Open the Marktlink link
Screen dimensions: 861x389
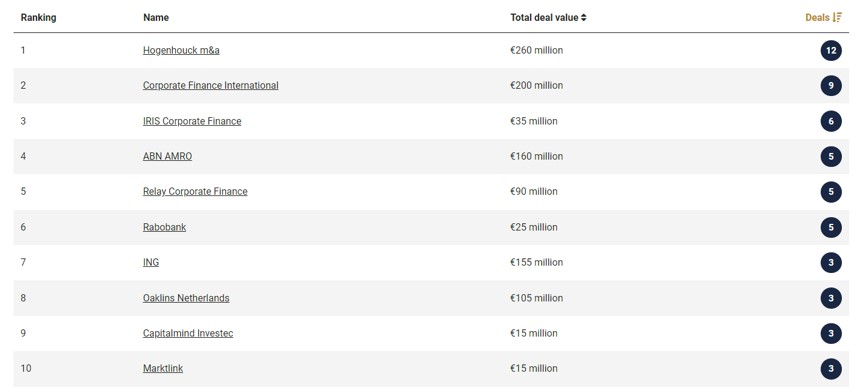tap(163, 369)
